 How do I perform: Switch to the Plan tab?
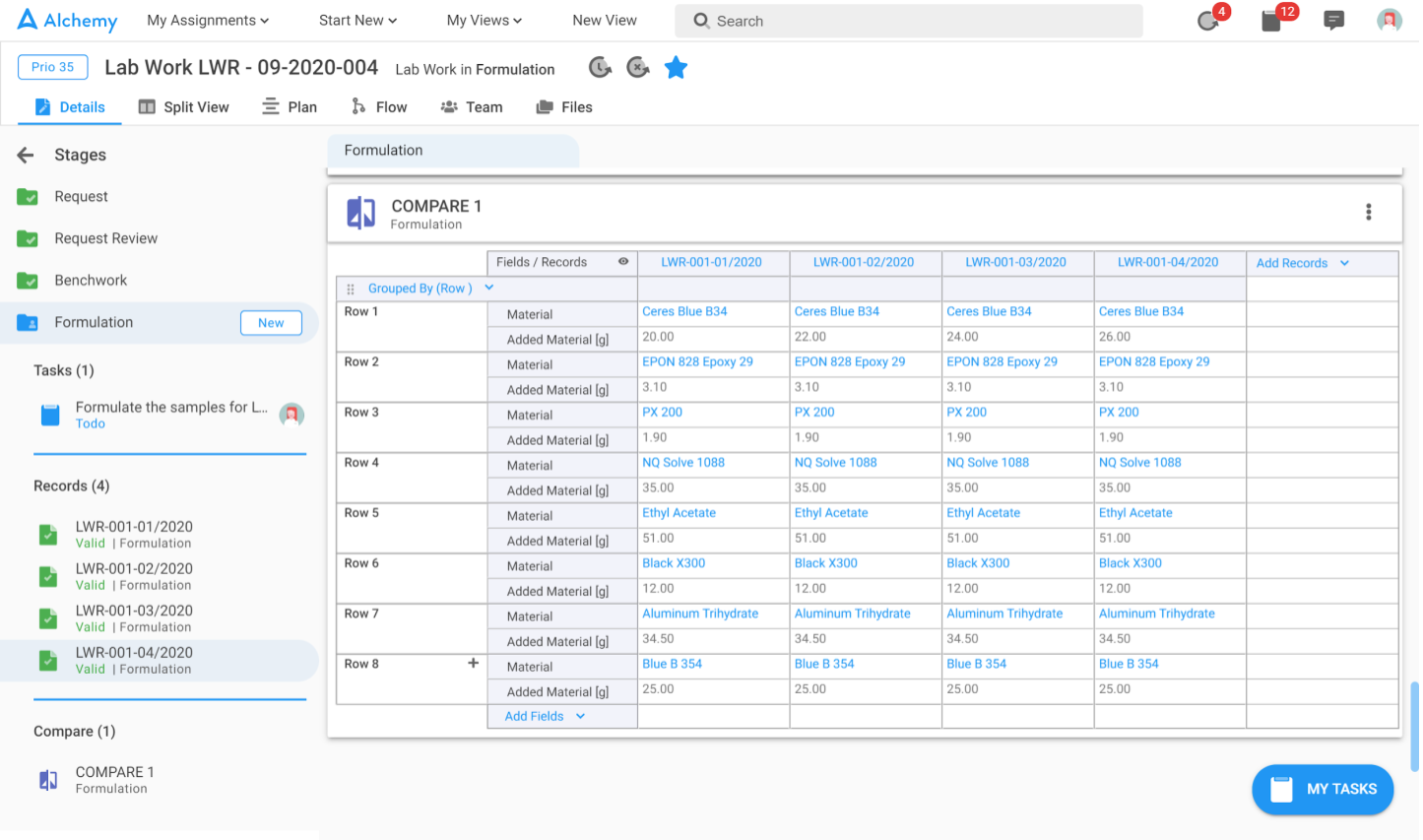(290, 107)
